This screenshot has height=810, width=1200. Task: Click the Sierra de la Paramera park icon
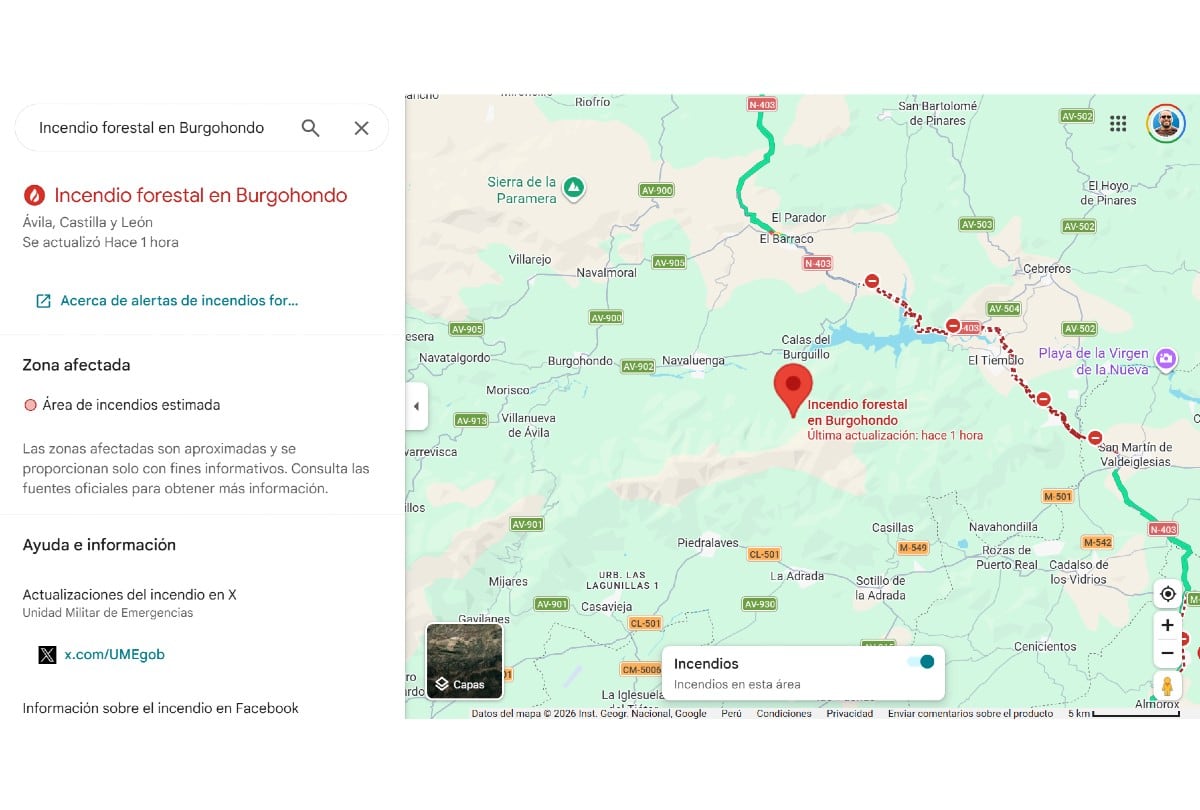coord(574,187)
